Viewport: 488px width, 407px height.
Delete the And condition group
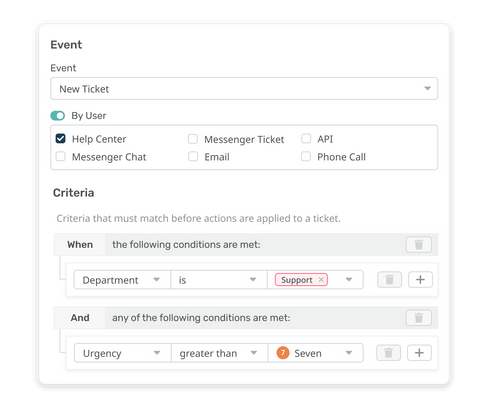(x=419, y=318)
